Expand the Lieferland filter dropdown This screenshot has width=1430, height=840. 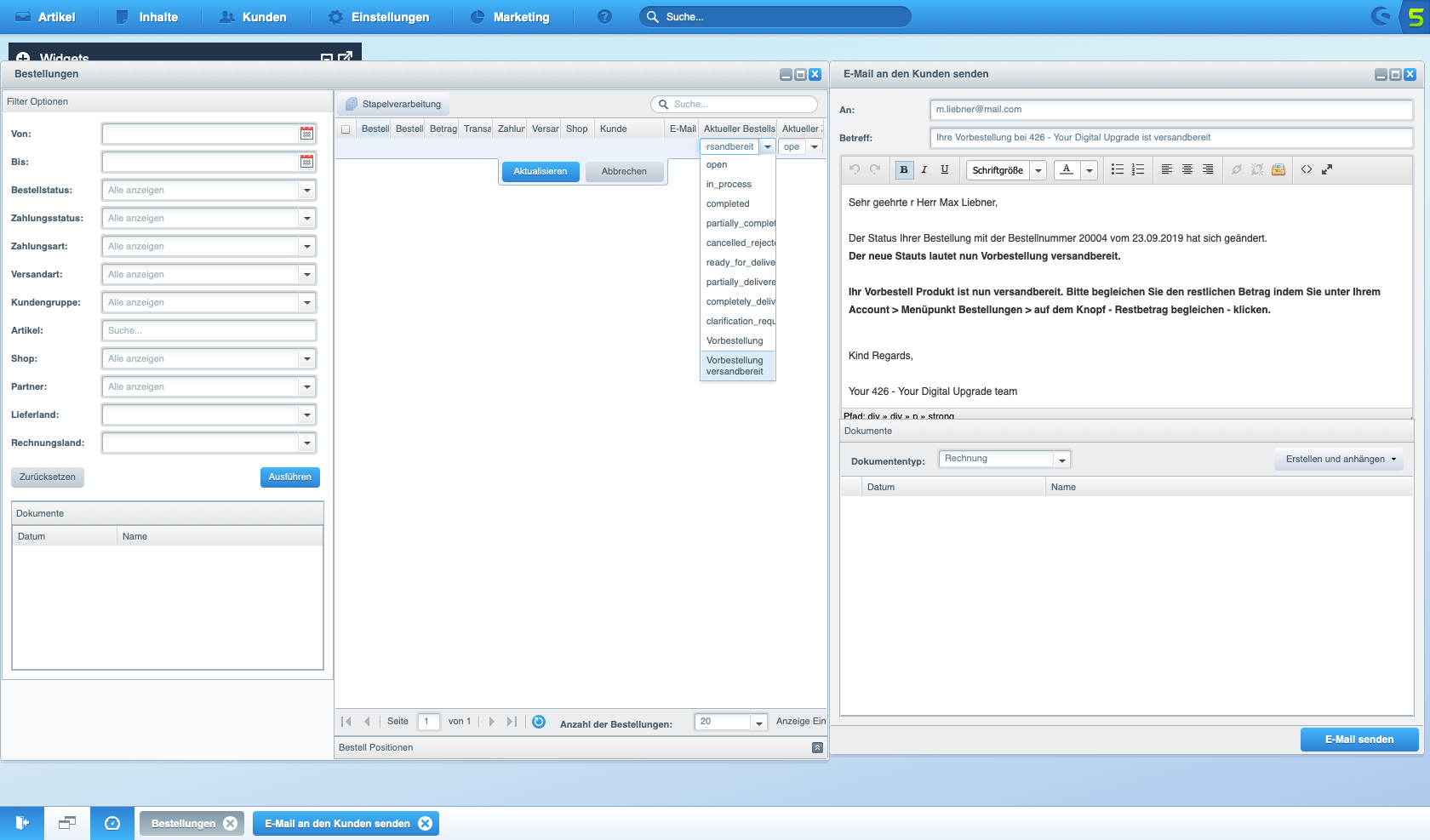point(307,414)
